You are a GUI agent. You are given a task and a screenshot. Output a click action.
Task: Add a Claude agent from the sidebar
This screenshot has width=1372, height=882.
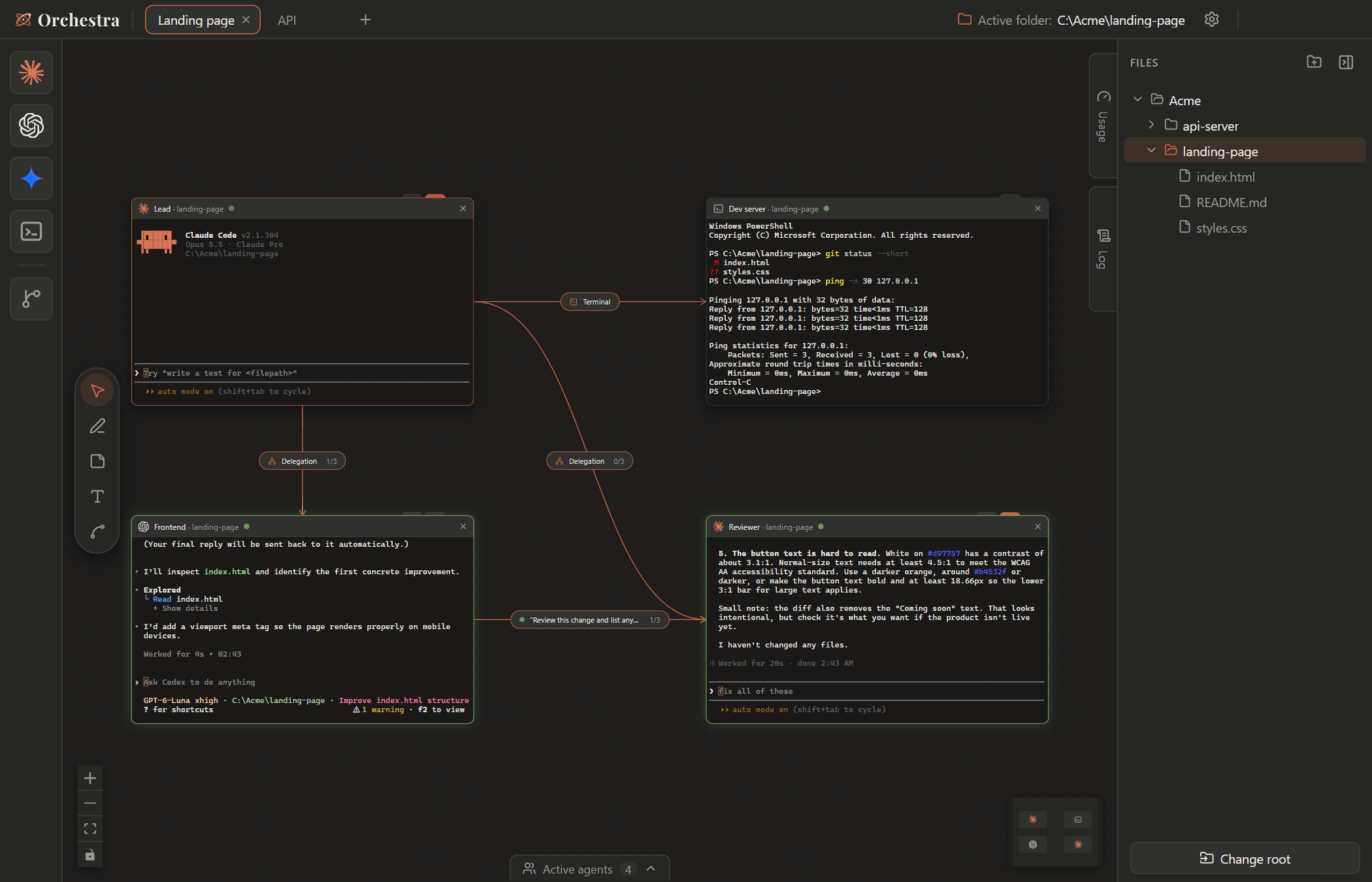click(x=31, y=73)
